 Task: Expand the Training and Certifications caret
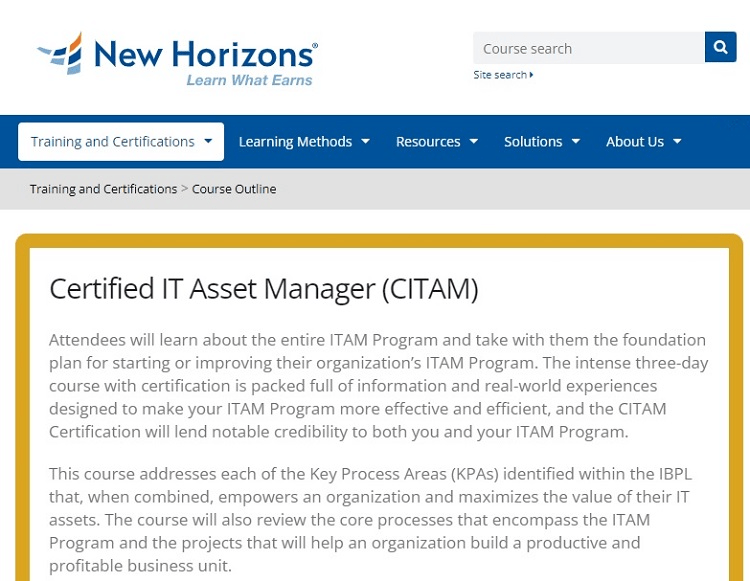(208, 141)
